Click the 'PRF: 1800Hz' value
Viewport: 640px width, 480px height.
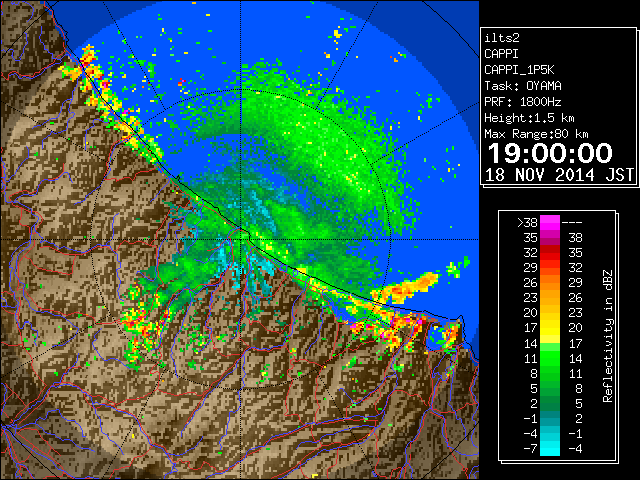coord(523,102)
